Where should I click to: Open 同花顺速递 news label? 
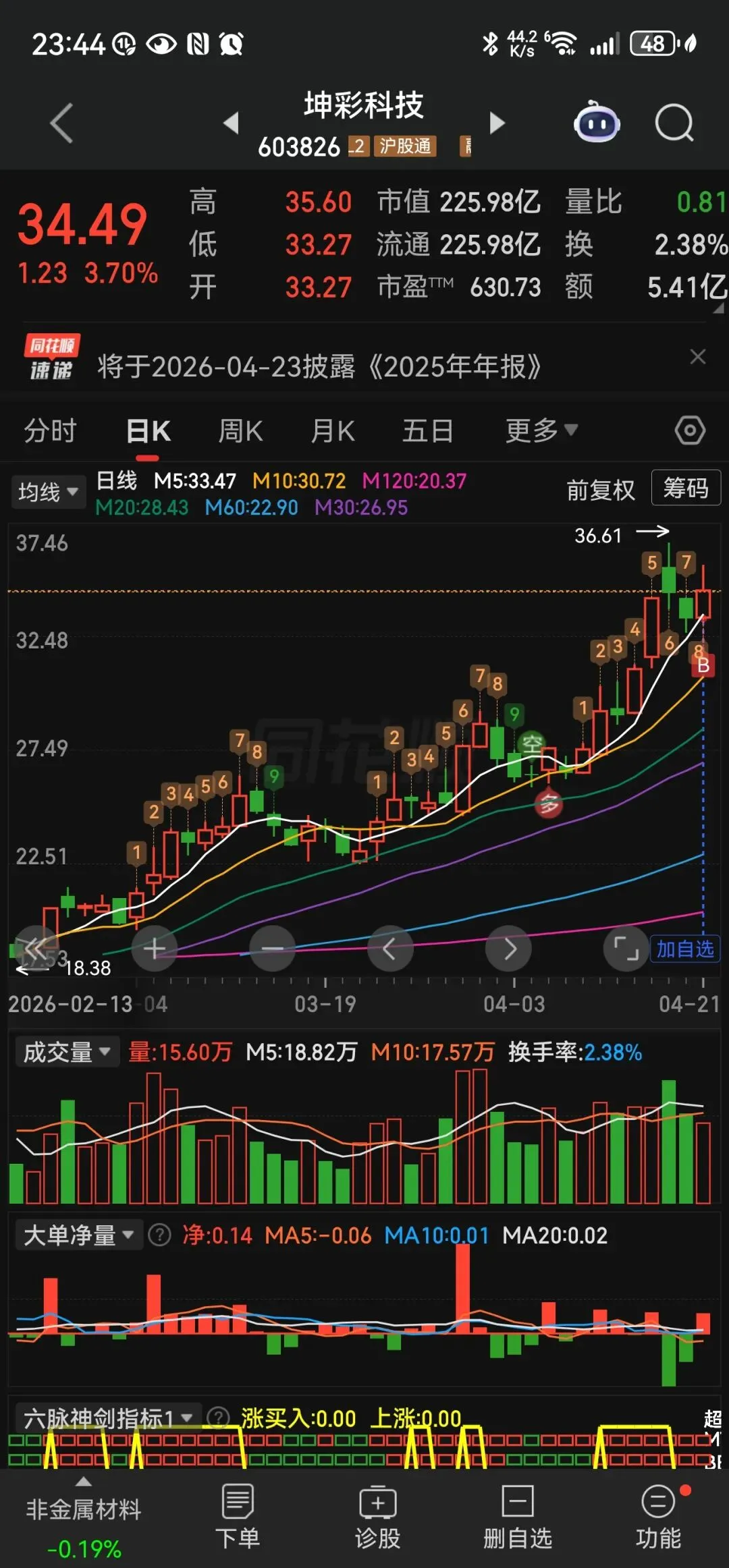(52, 357)
